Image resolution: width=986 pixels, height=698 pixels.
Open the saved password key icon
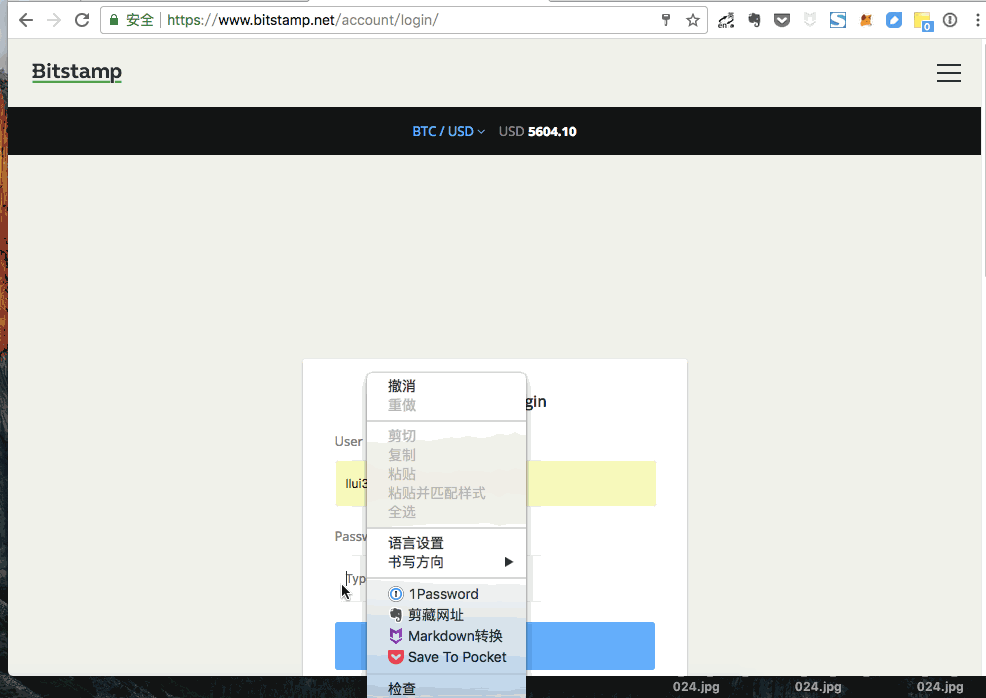pos(666,20)
